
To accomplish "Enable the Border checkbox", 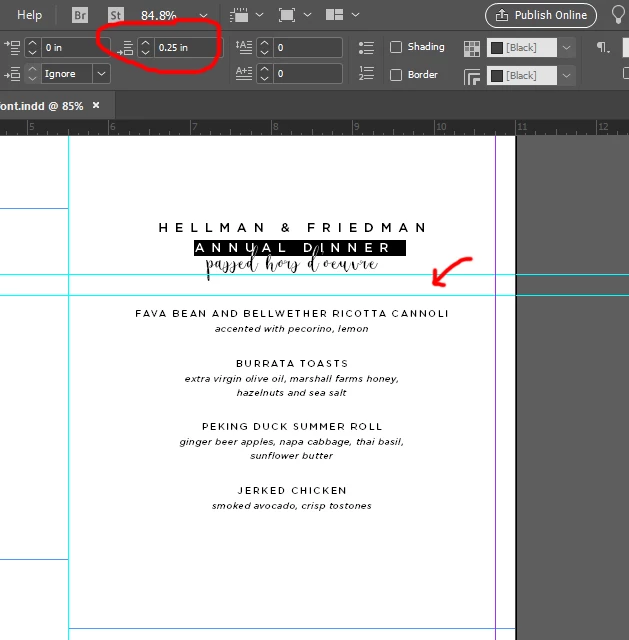I will coord(396,75).
